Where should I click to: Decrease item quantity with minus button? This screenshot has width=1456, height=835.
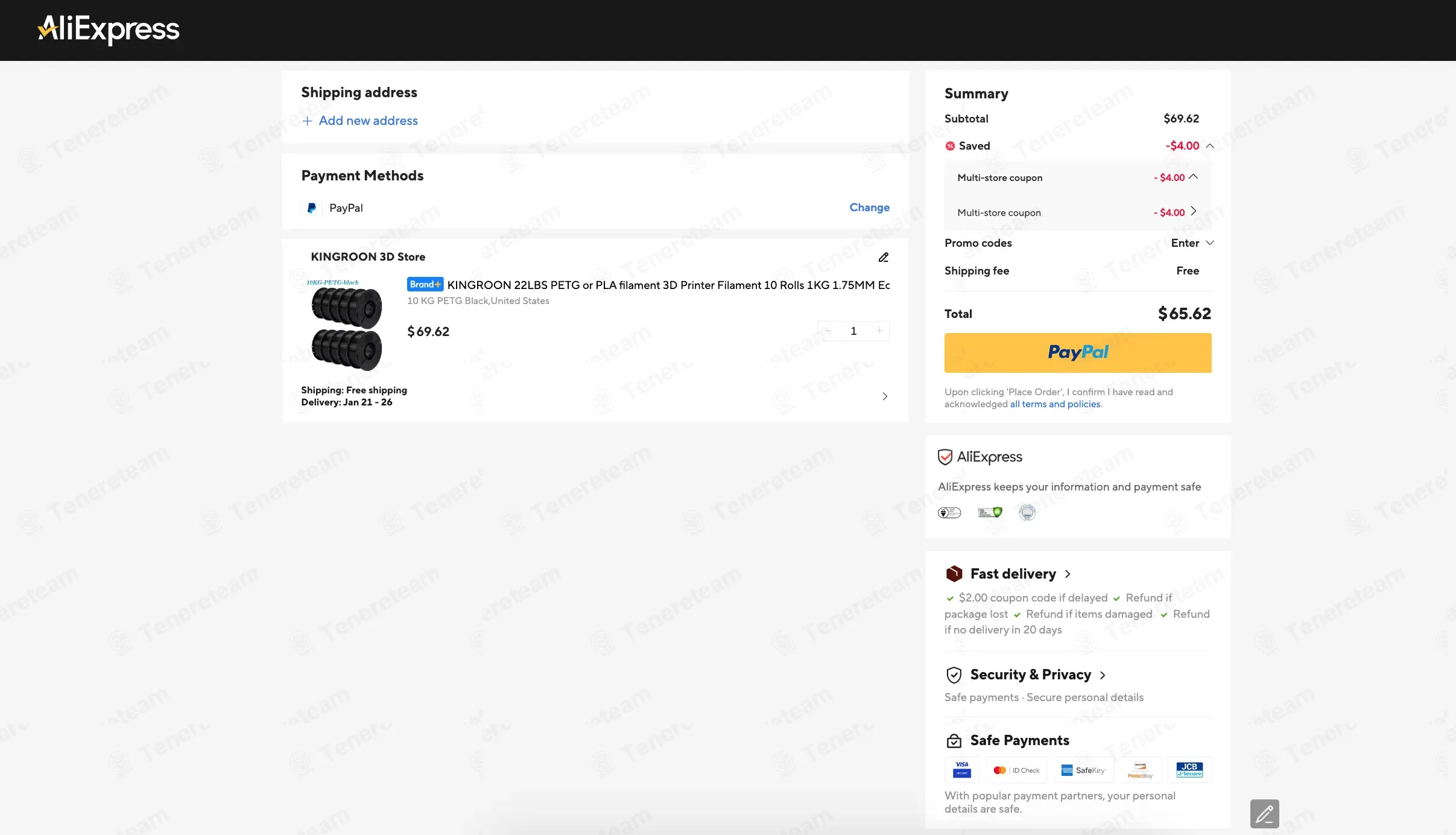point(829,331)
